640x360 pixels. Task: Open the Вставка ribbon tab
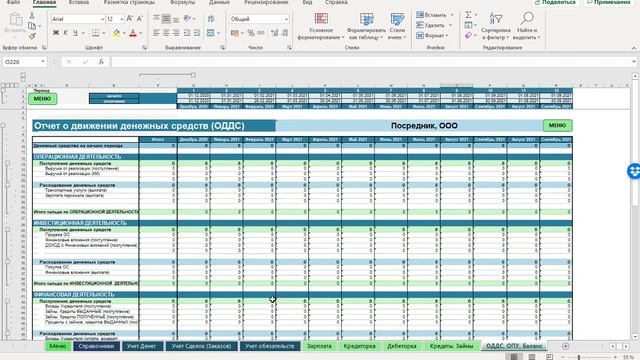(79, 2)
